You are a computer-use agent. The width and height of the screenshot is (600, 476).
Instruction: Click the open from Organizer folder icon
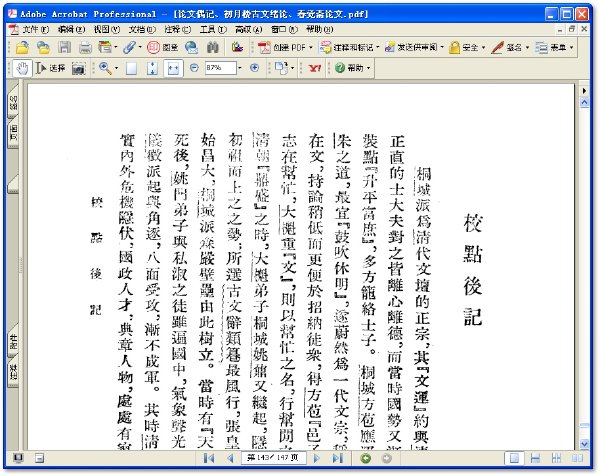pyautogui.click(x=43, y=47)
